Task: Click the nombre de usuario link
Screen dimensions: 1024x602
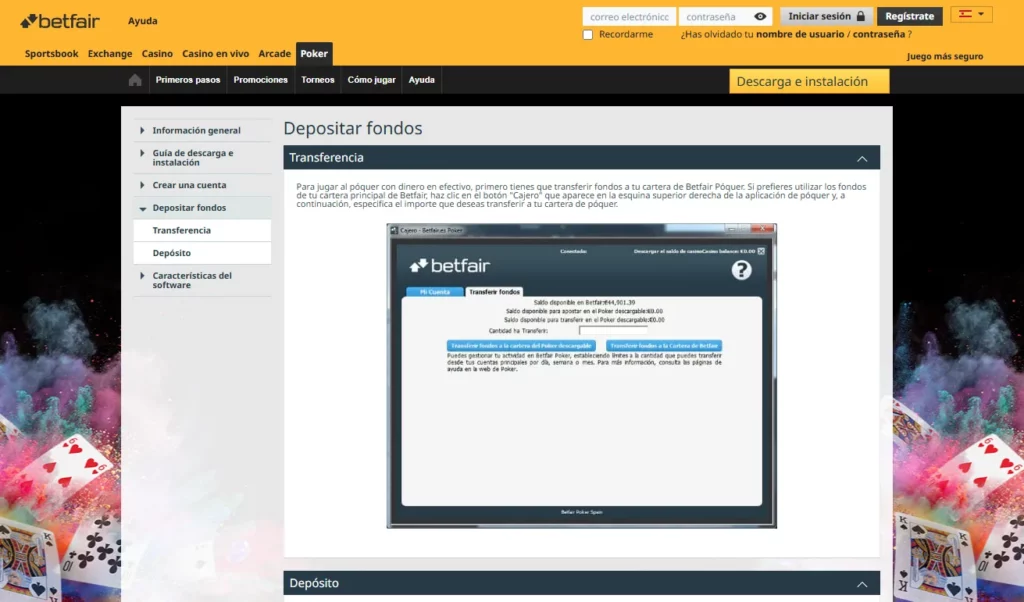Action: [800, 34]
